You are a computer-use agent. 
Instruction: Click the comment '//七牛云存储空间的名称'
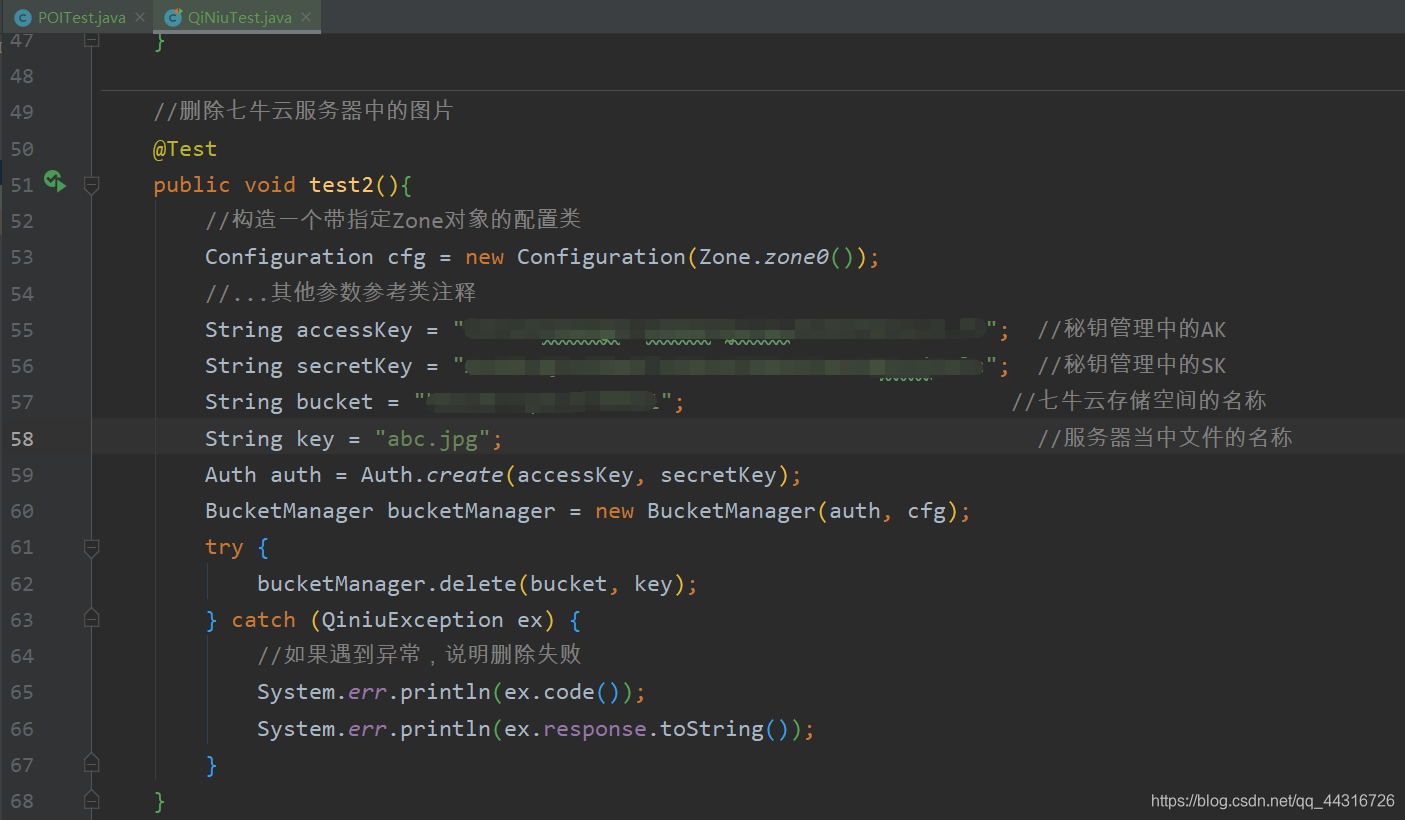(1139, 402)
